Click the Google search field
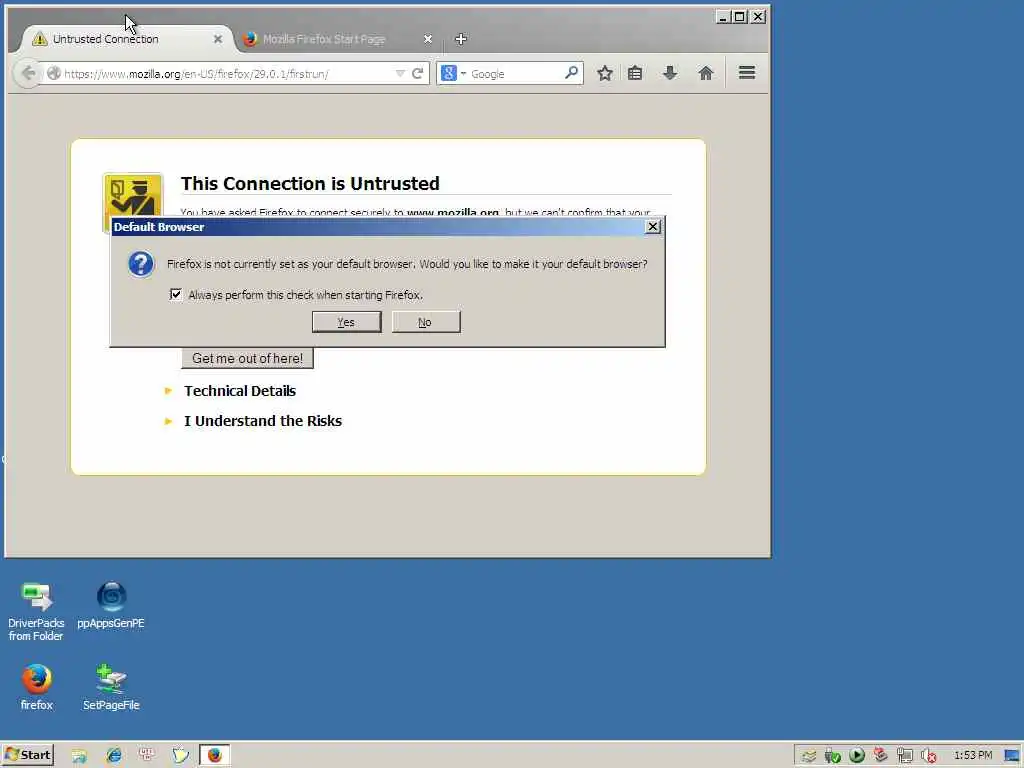This screenshot has width=1024, height=768. click(x=516, y=74)
